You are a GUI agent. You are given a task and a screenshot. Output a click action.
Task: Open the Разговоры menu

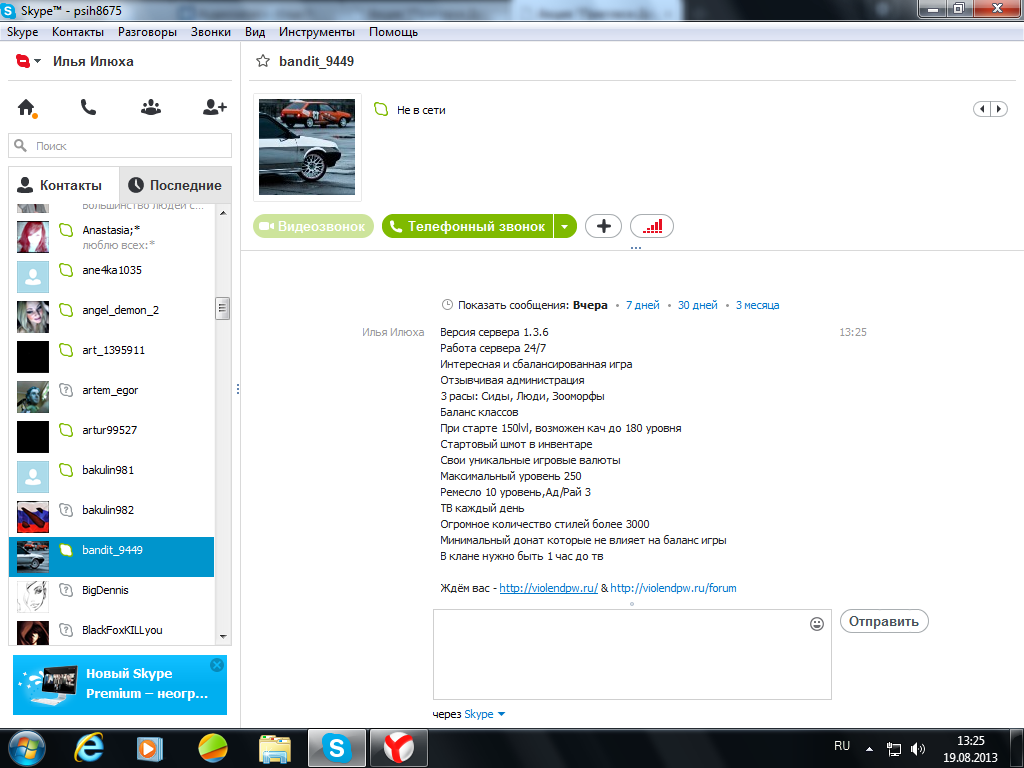point(147,32)
